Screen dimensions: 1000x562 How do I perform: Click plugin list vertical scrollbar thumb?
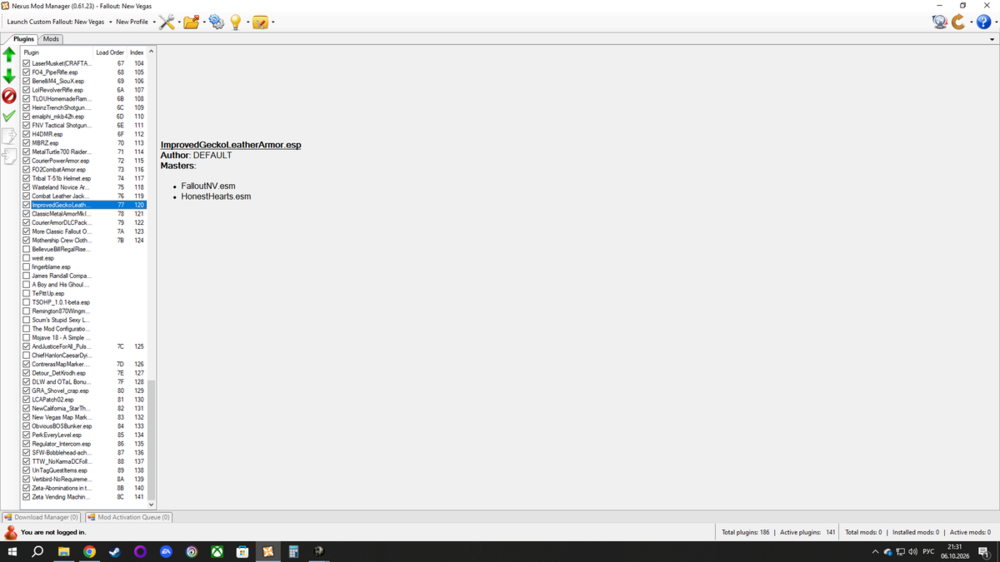pos(151,440)
